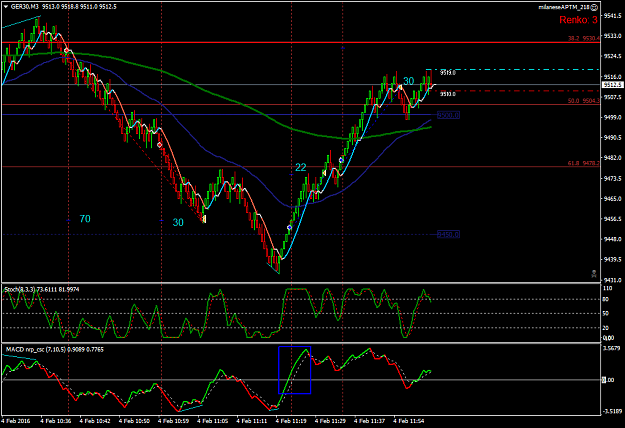Click the 4 Feb 10:50 time label
625x428 pixels.
point(134,421)
